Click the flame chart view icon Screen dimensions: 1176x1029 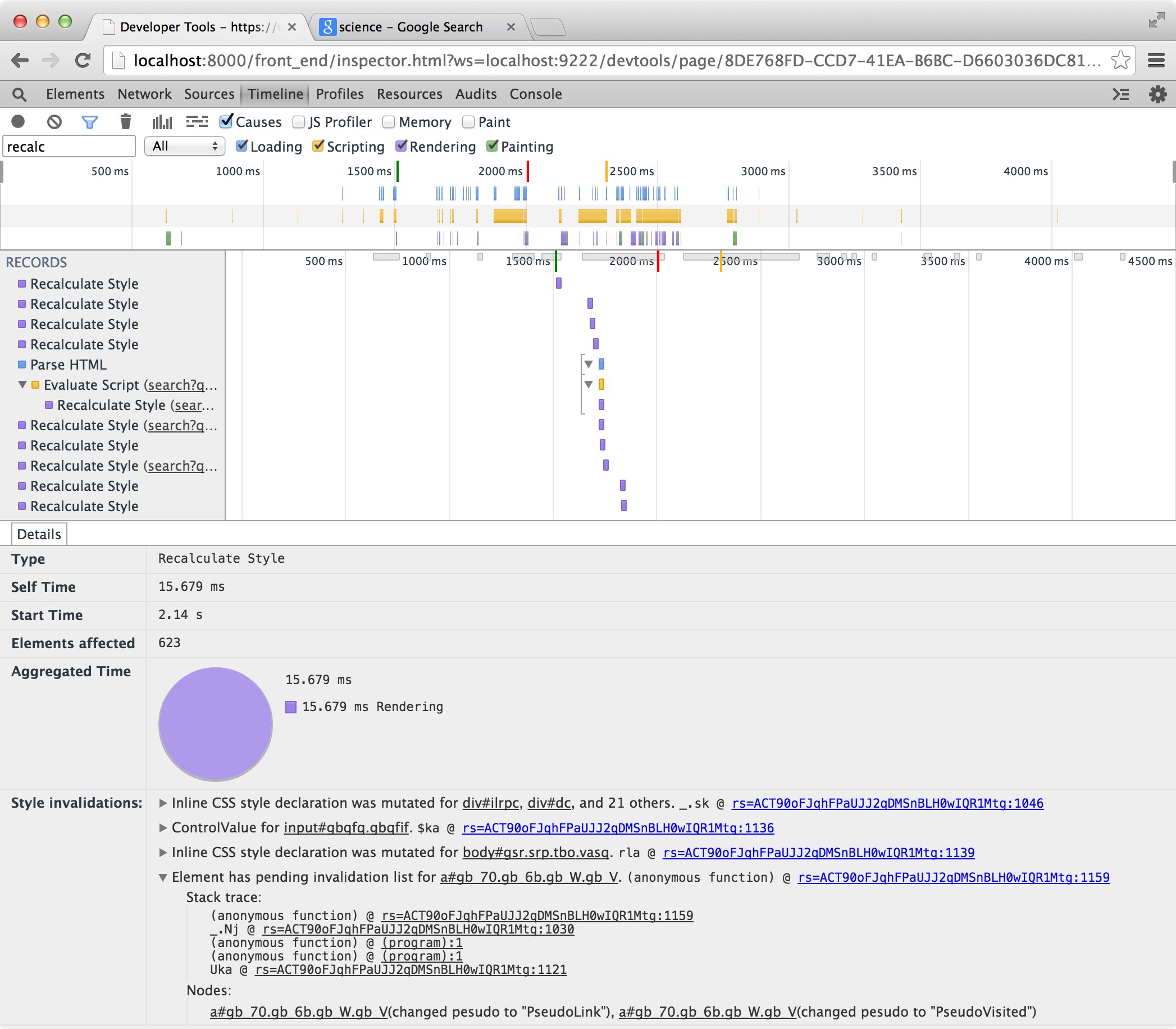[x=197, y=122]
